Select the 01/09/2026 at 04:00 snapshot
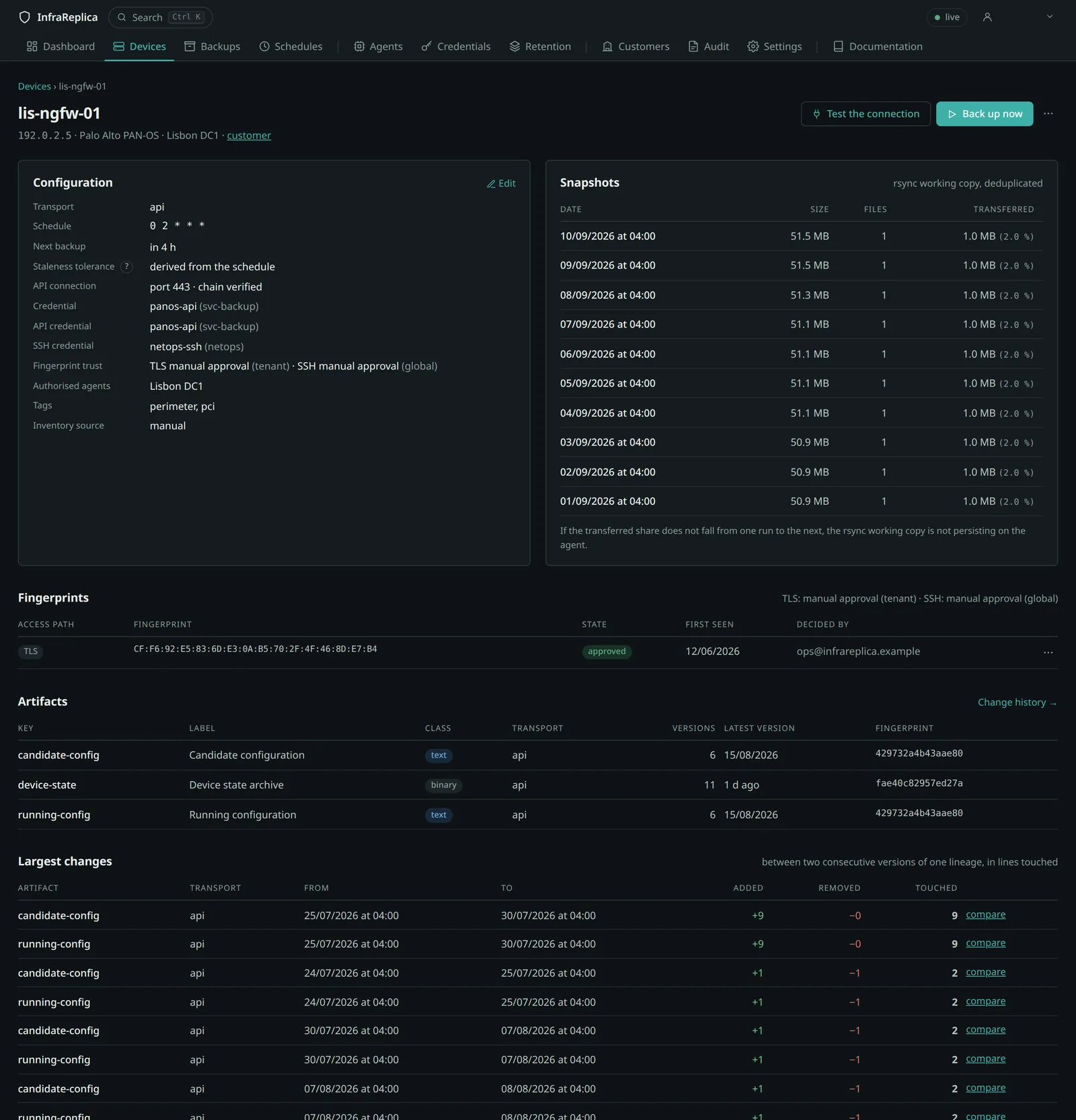Viewport: 1076px width, 1120px height. [801, 501]
